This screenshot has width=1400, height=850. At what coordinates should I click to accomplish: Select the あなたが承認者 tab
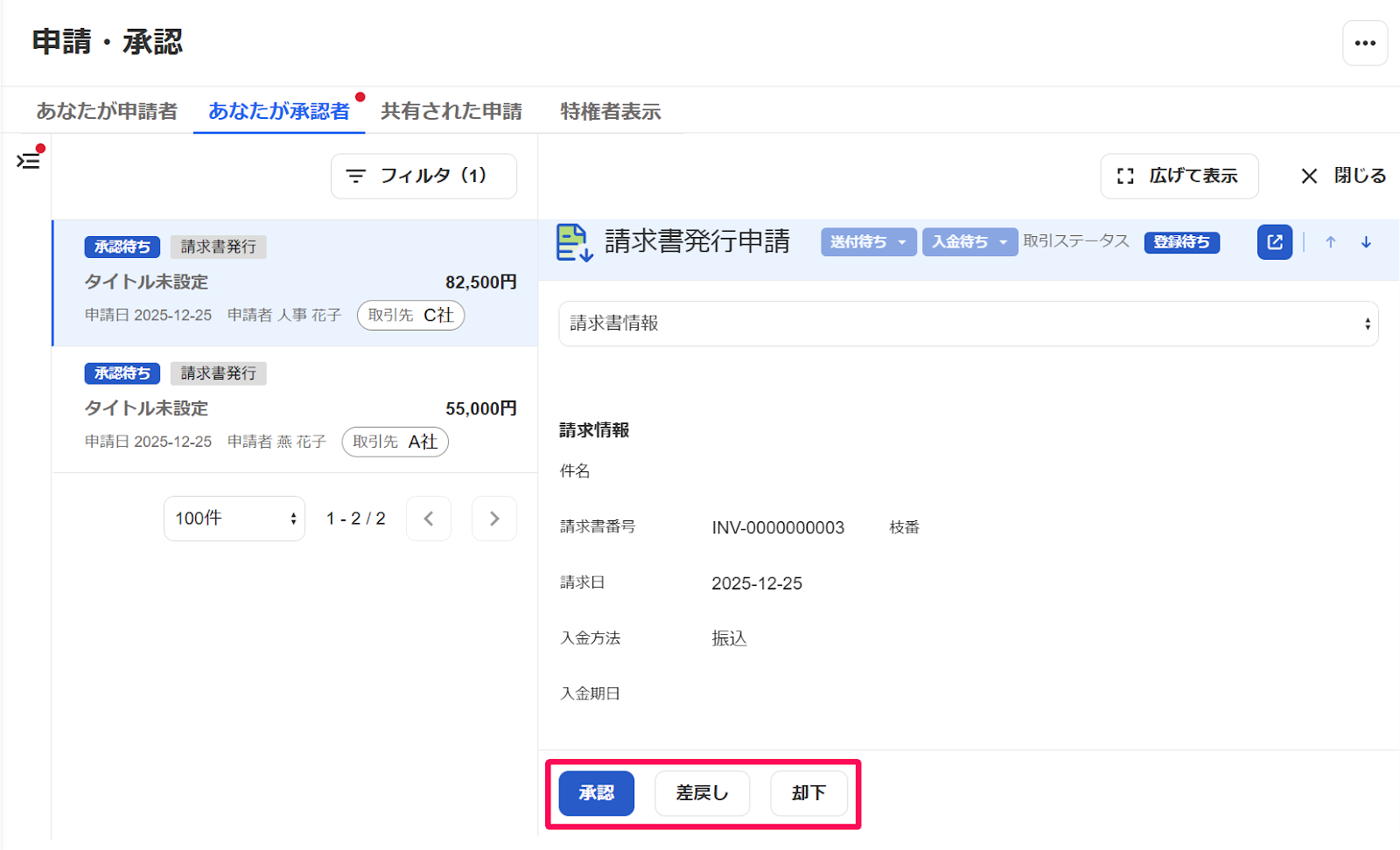coord(279,111)
